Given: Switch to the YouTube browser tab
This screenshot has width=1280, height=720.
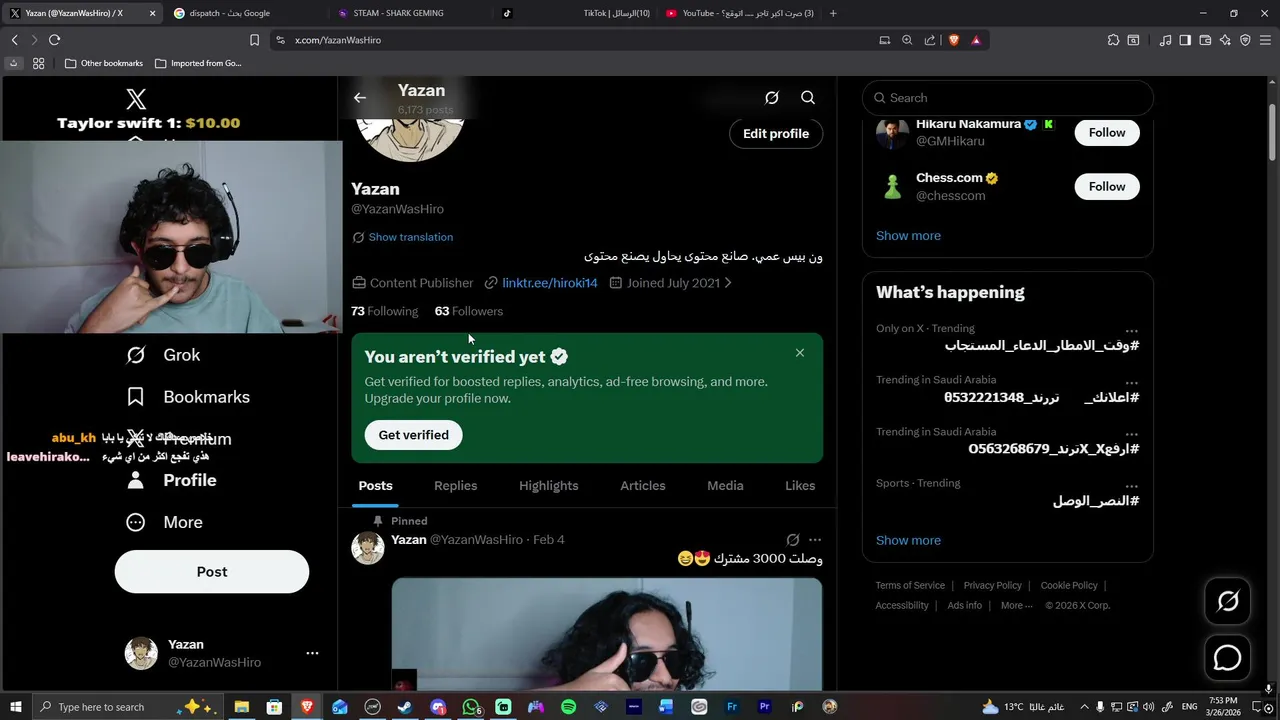Looking at the screenshot, I should coord(738,13).
